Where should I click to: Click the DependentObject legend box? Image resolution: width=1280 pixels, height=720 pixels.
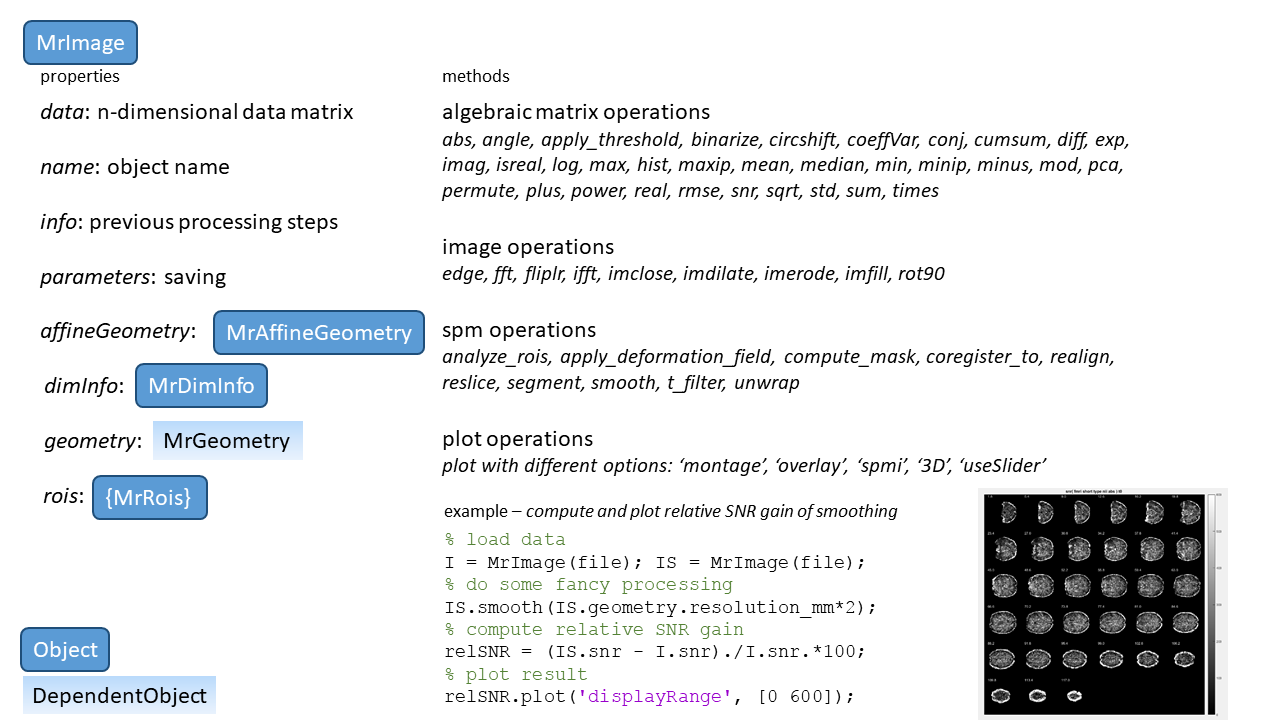[x=119, y=696]
